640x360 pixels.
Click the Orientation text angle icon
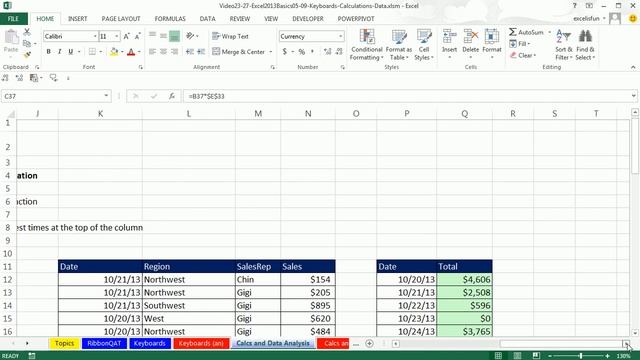tap(190, 36)
